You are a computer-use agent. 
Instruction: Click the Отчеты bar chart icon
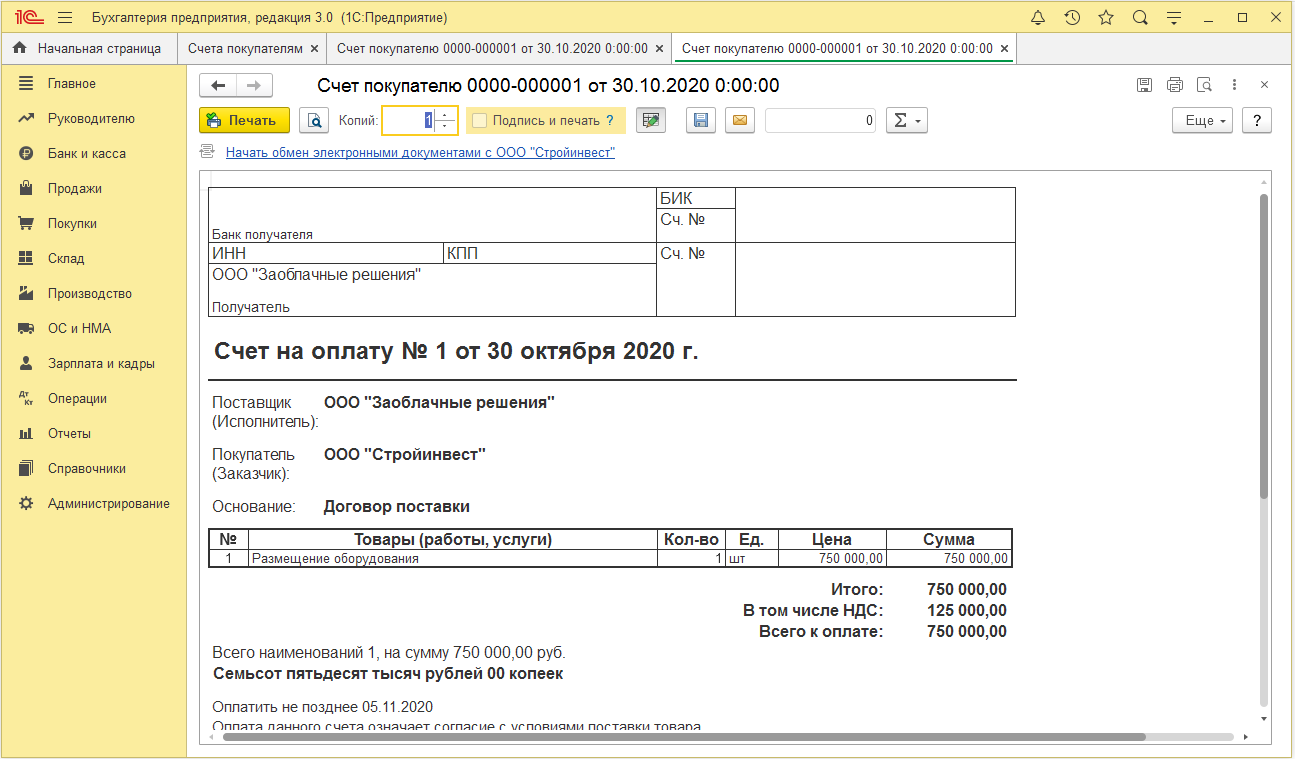pyautogui.click(x=27, y=434)
